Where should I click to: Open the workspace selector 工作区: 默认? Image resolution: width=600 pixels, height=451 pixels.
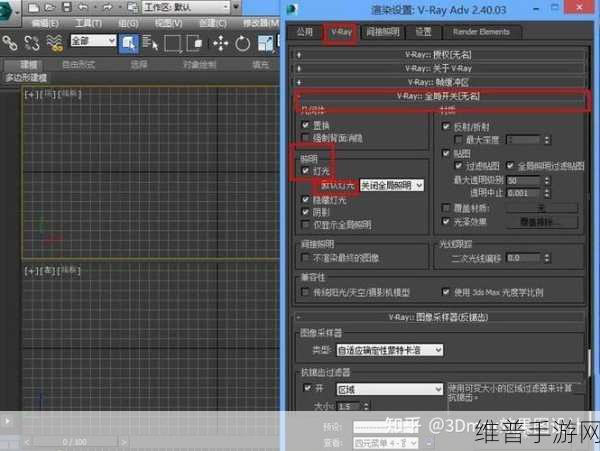(x=186, y=7)
